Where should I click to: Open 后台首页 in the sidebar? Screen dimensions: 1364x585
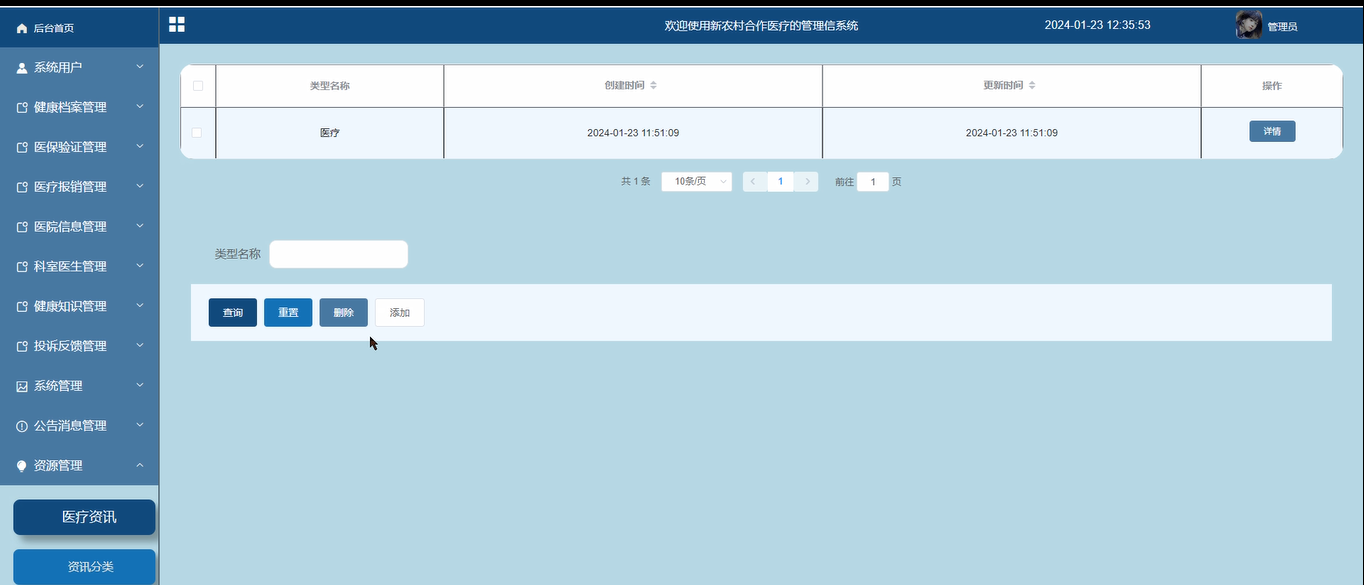[79, 28]
